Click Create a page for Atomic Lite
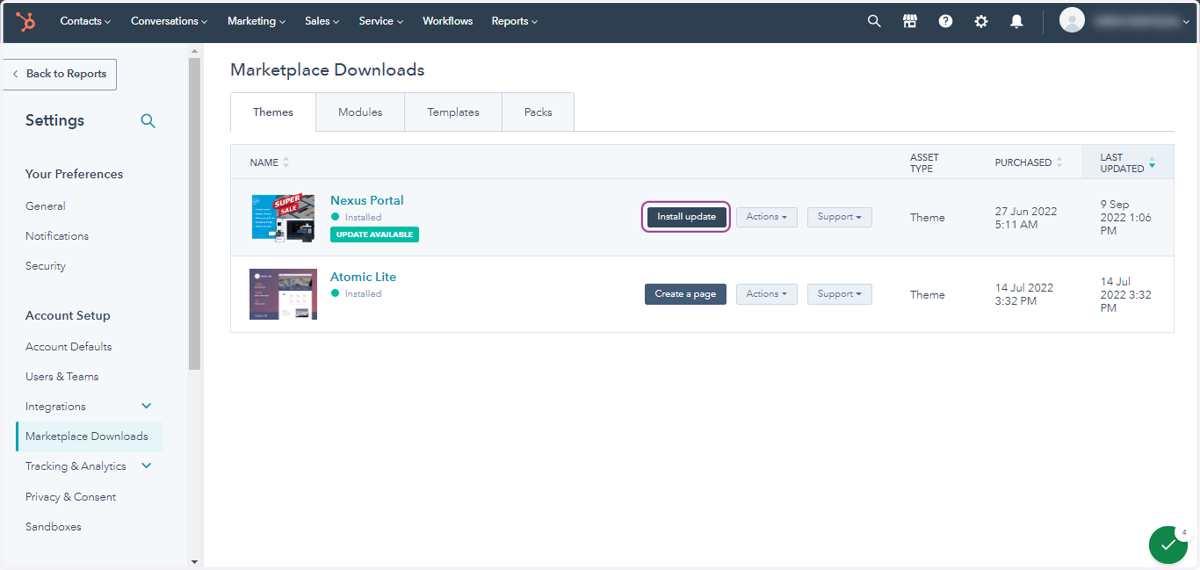Viewport: 1200px width, 570px height. click(x=686, y=294)
